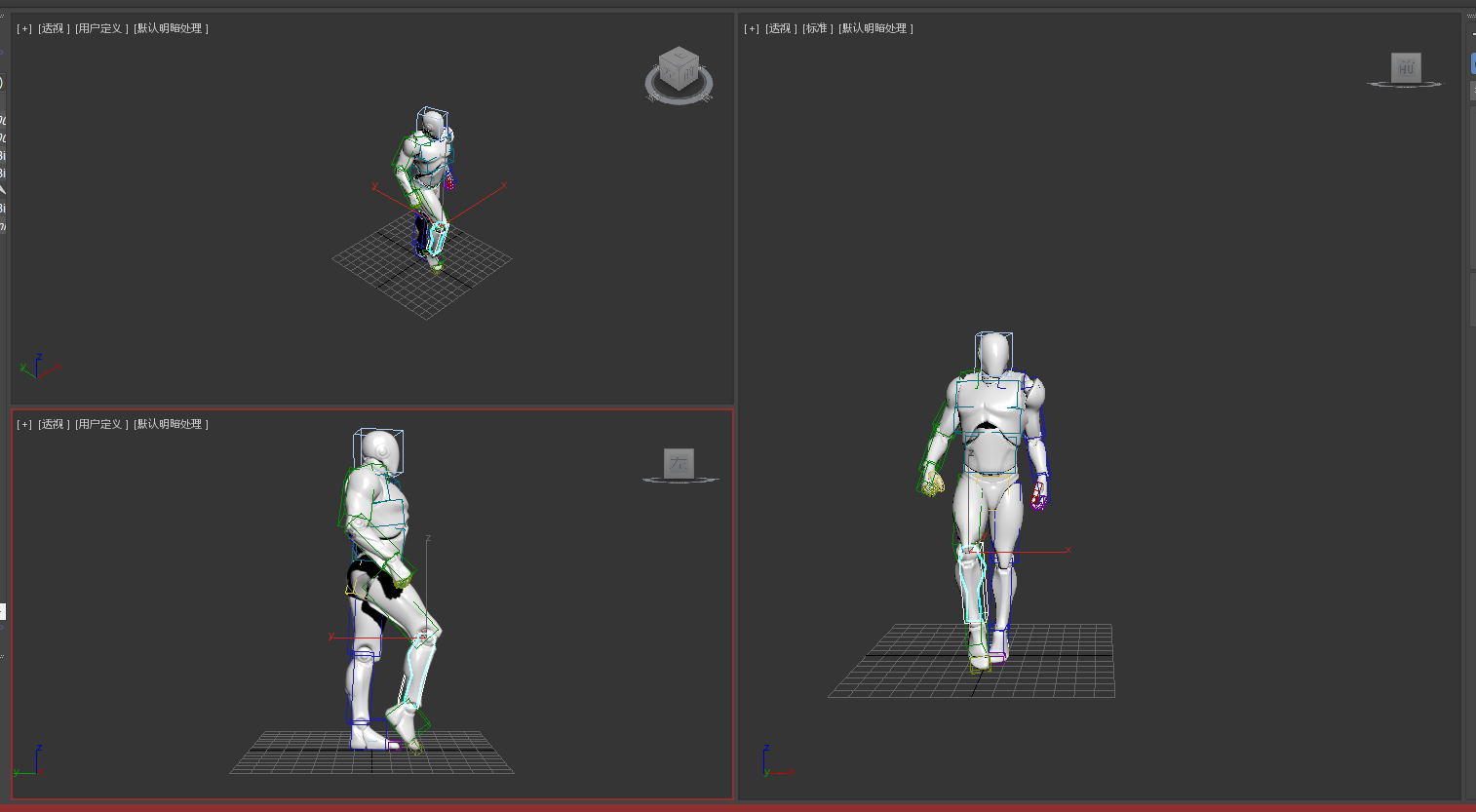Image resolution: width=1476 pixels, height=812 pixels.
Task: Open the [透视] menu in the [标准] viewport
Action: (x=781, y=28)
